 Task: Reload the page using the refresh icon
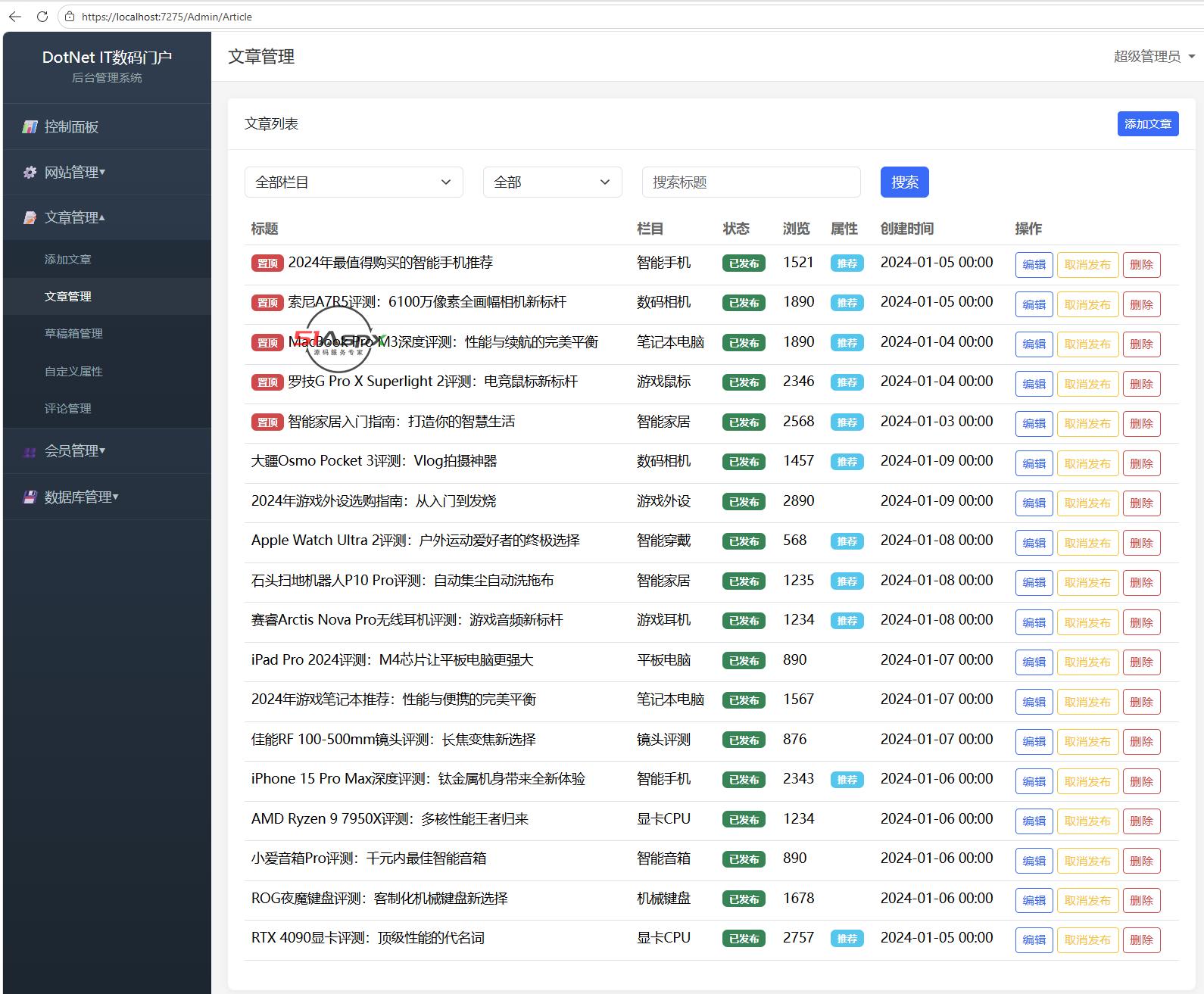pyautogui.click(x=42, y=16)
